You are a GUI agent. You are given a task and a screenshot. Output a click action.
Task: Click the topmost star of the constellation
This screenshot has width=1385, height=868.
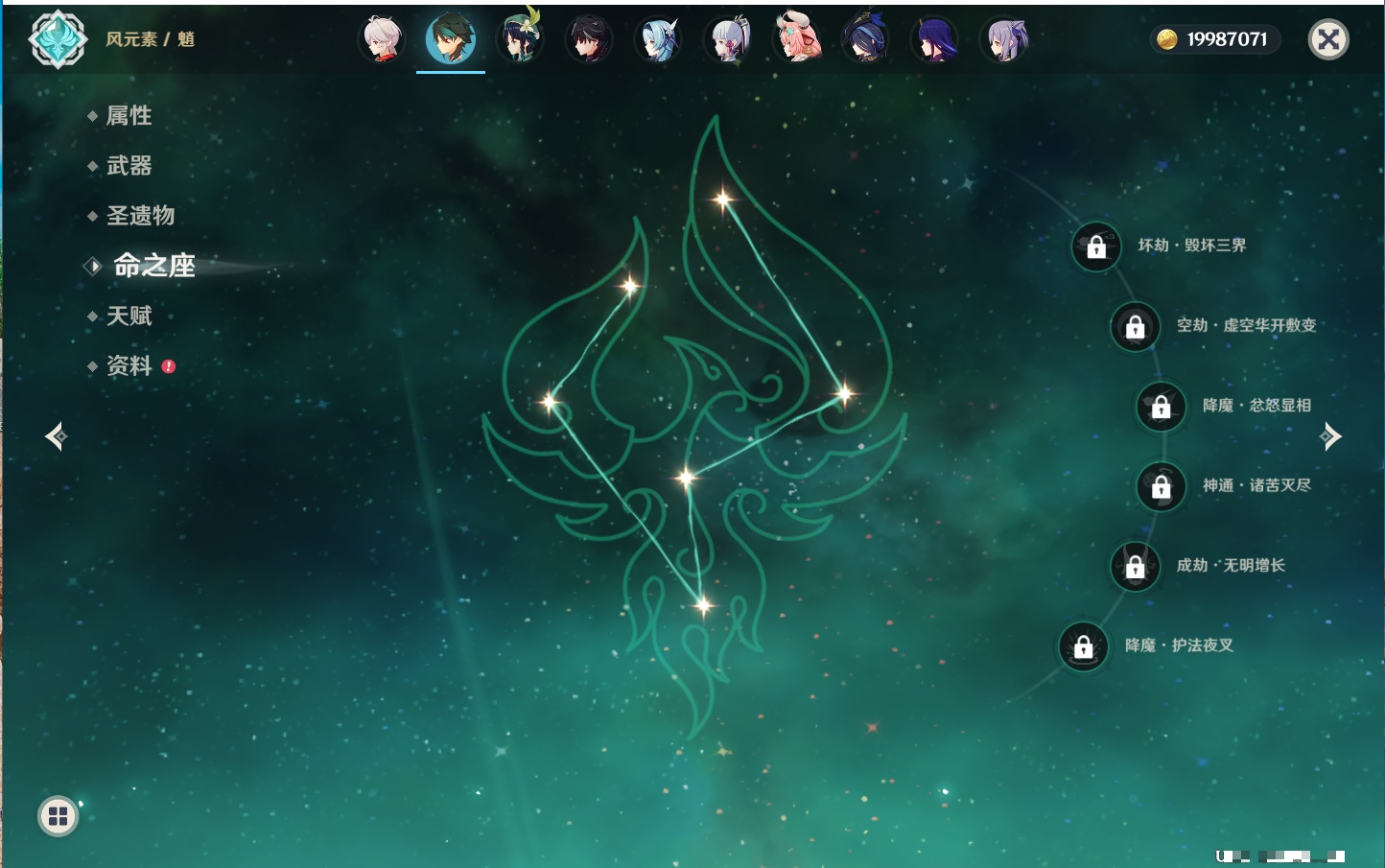point(723,199)
